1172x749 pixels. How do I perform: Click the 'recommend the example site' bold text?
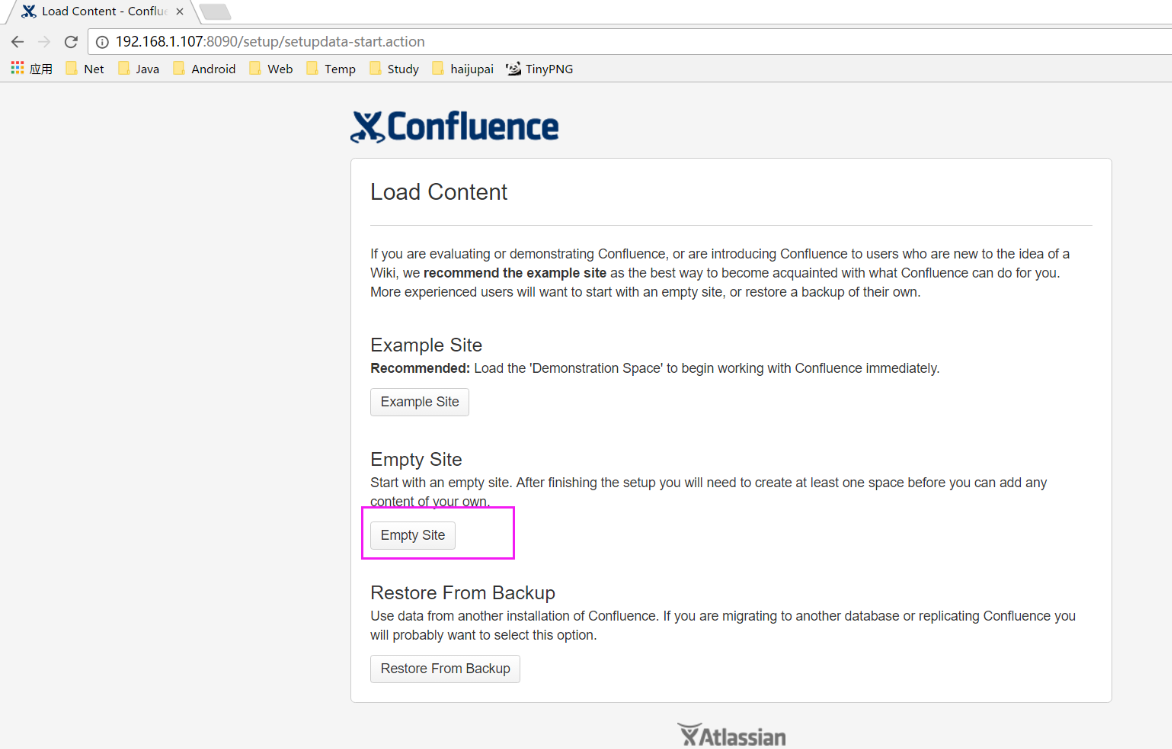pyautogui.click(x=515, y=273)
